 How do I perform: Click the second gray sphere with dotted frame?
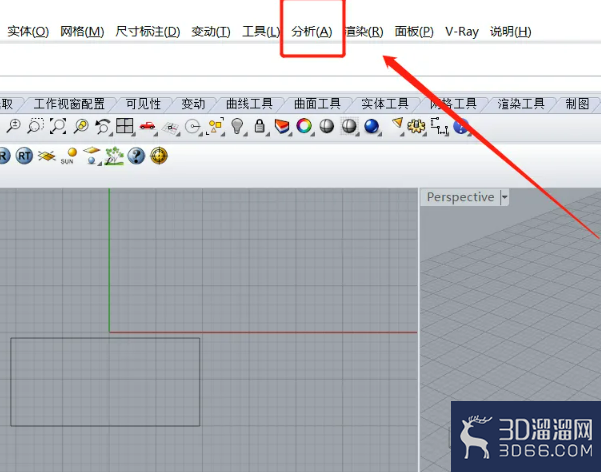[x=349, y=126]
